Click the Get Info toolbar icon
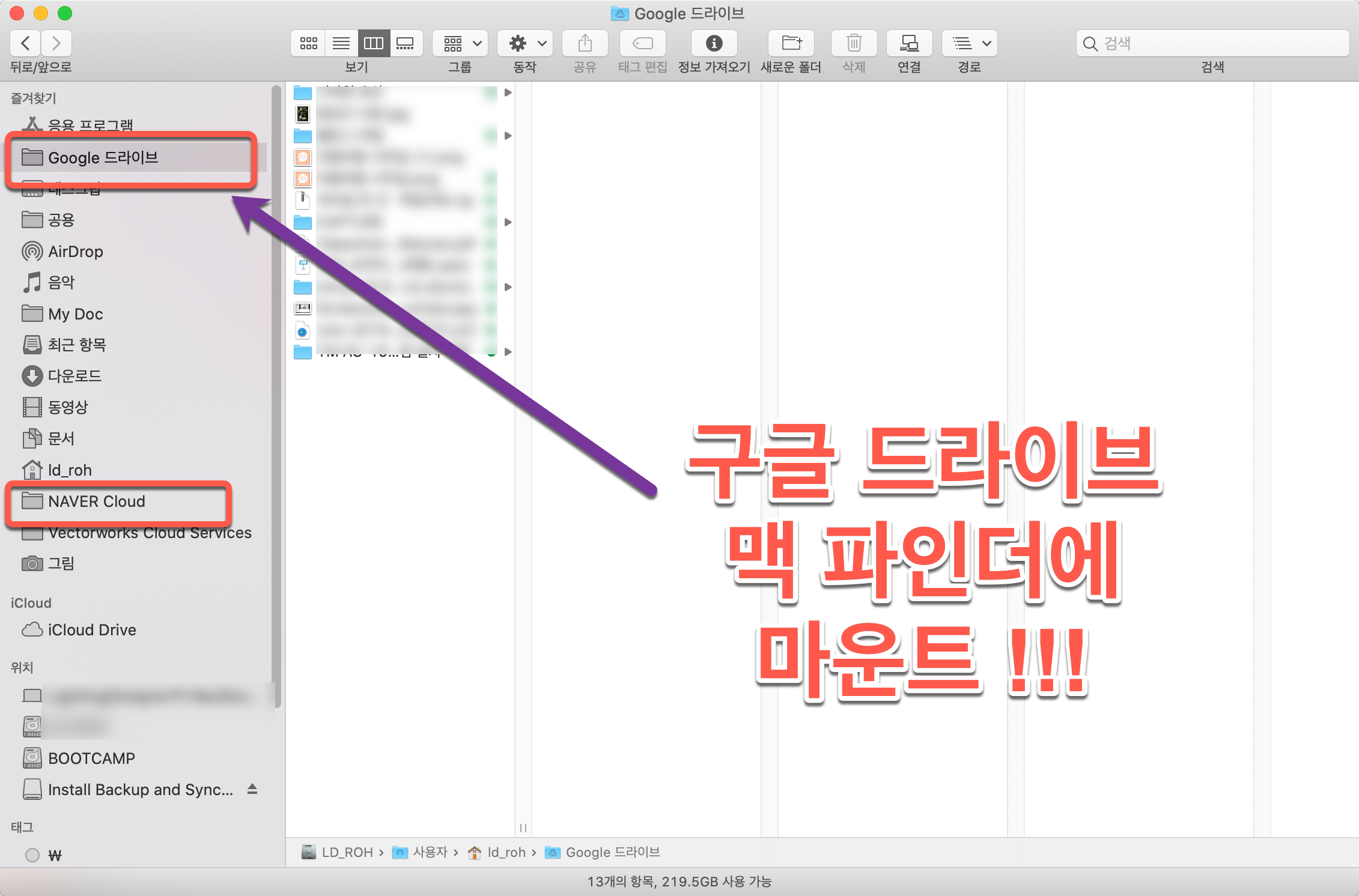This screenshot has height=896, width=1359. tap(714, 43)
